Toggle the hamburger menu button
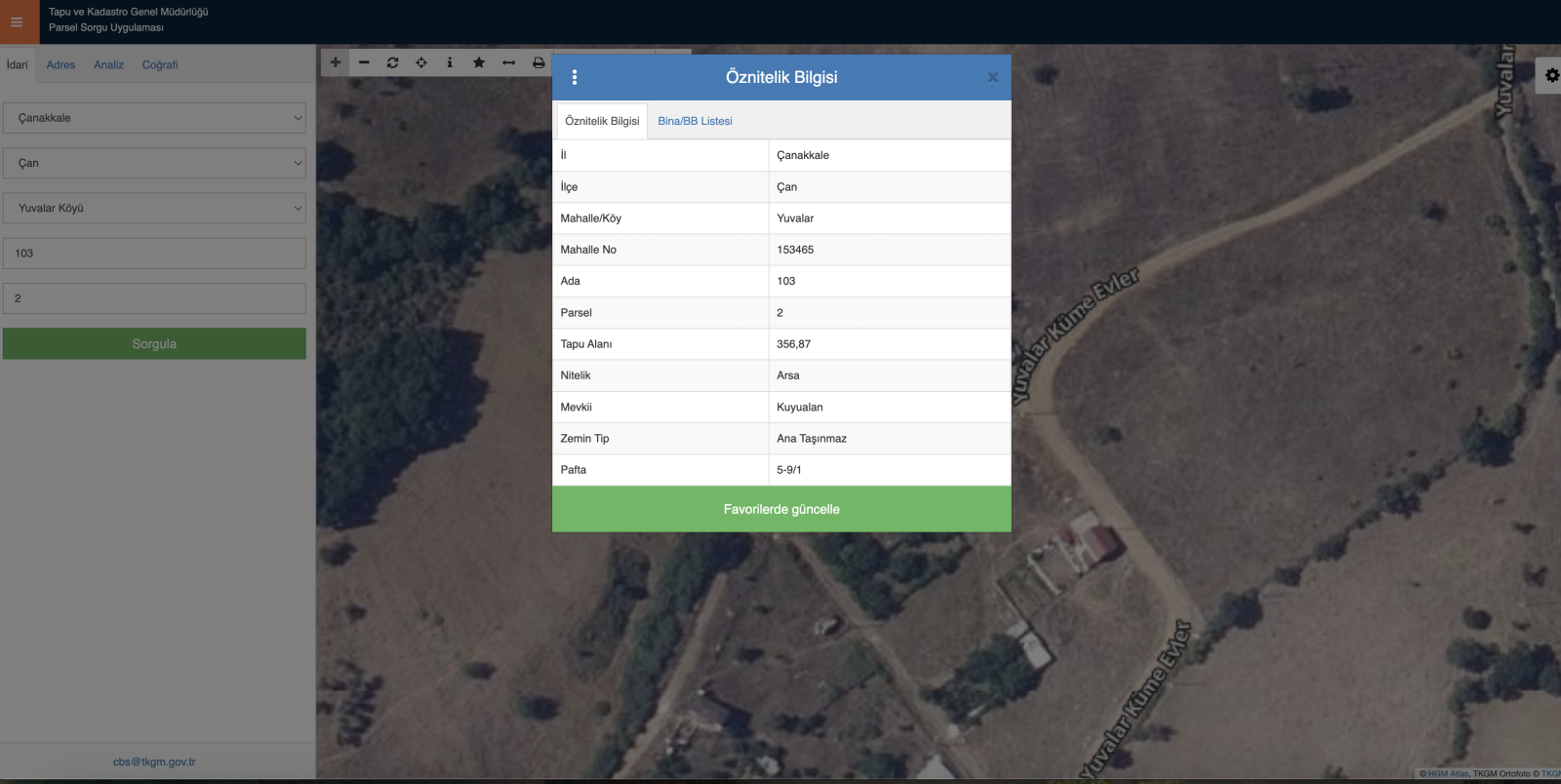 [x=17, y=21]
